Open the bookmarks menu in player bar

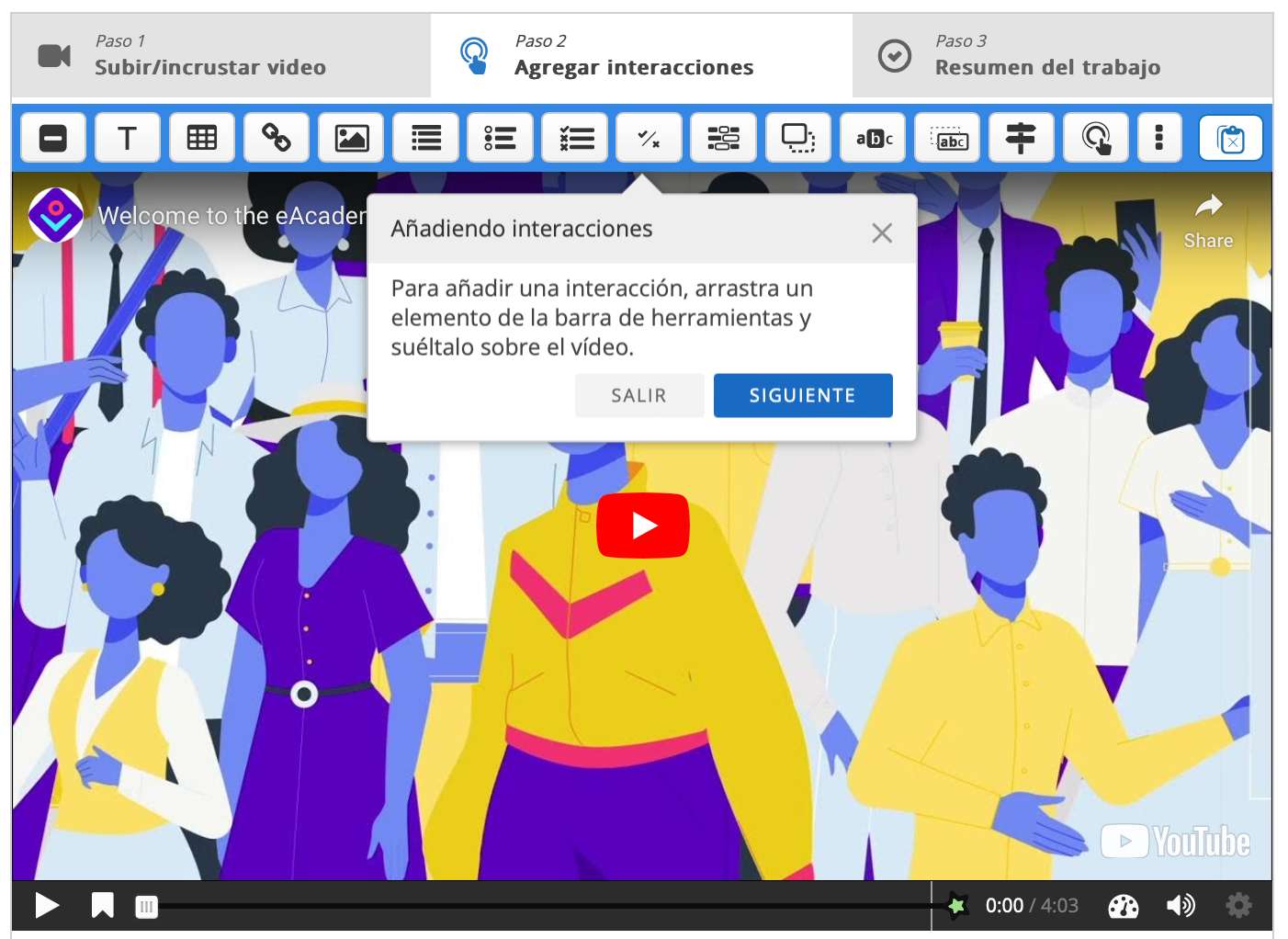click(102, 906)
